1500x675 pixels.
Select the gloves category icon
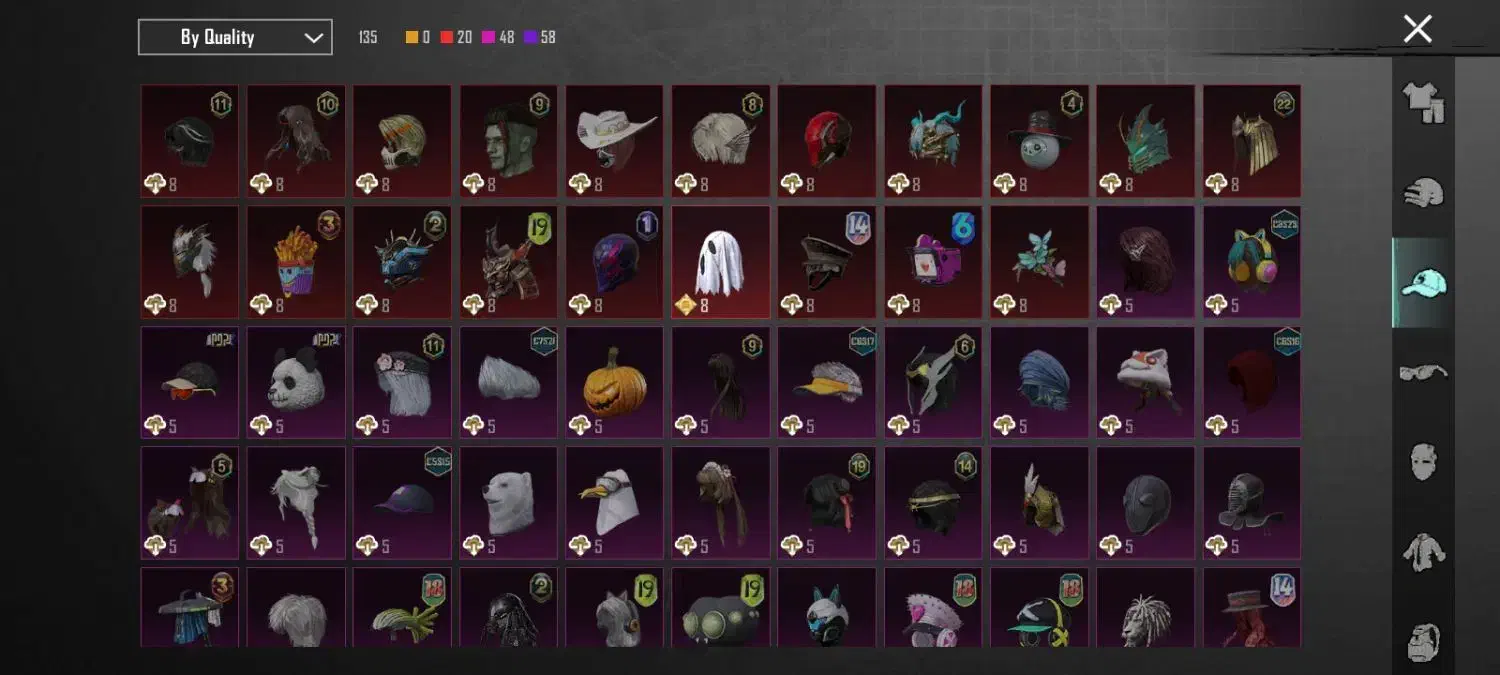tap(1423, 193)
